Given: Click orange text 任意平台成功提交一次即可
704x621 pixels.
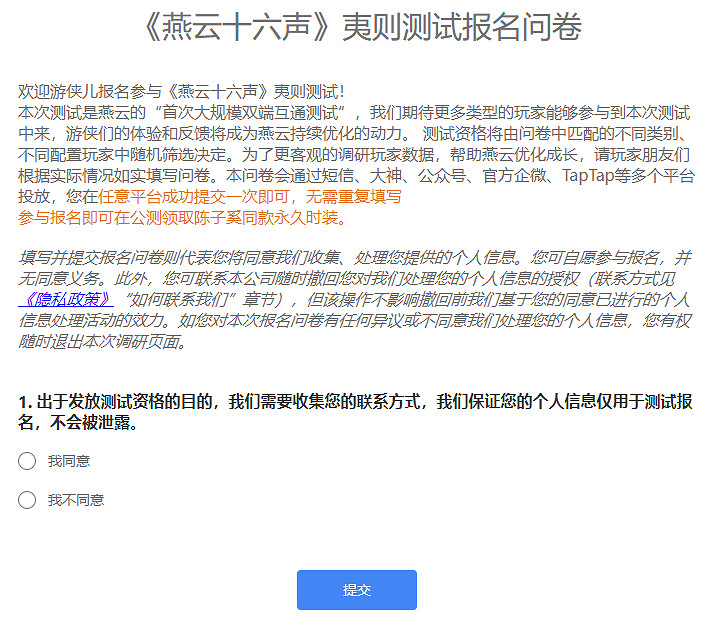Looking at the screenshot, I should tap(194, 197).
